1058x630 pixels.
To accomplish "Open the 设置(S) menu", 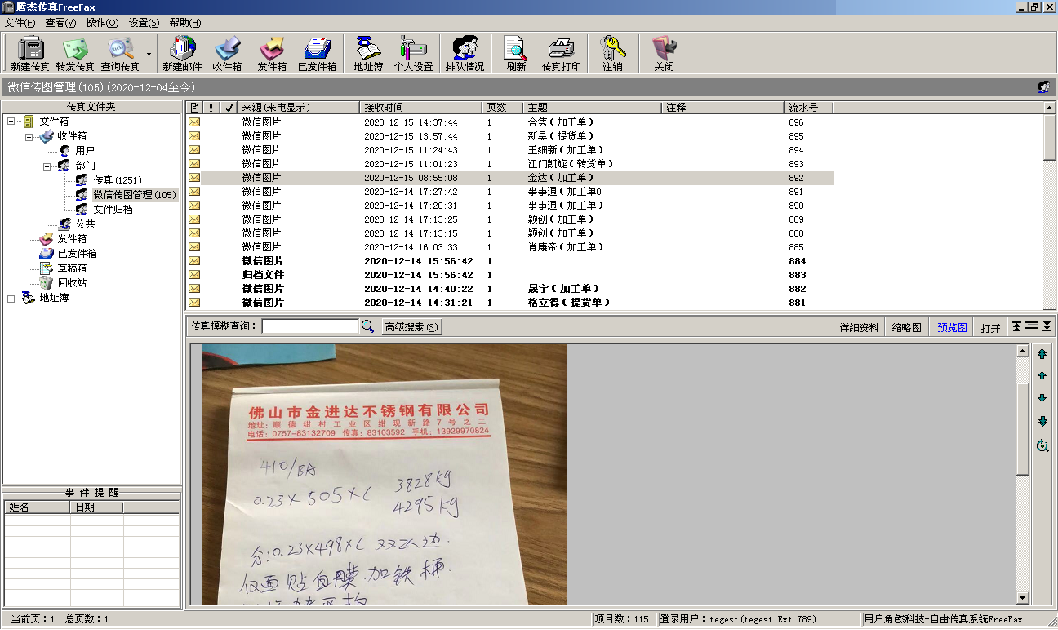I will [144, 23].
